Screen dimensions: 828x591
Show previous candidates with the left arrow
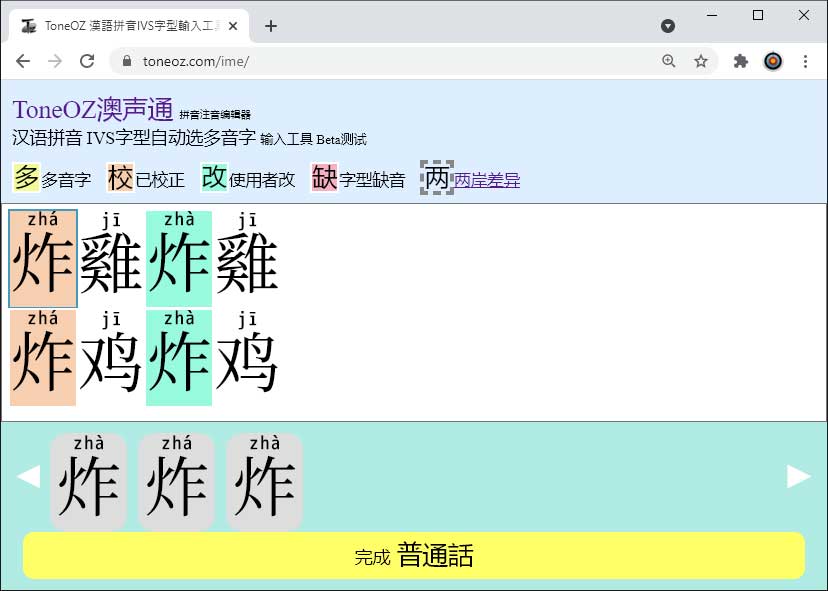coord(29,476)
